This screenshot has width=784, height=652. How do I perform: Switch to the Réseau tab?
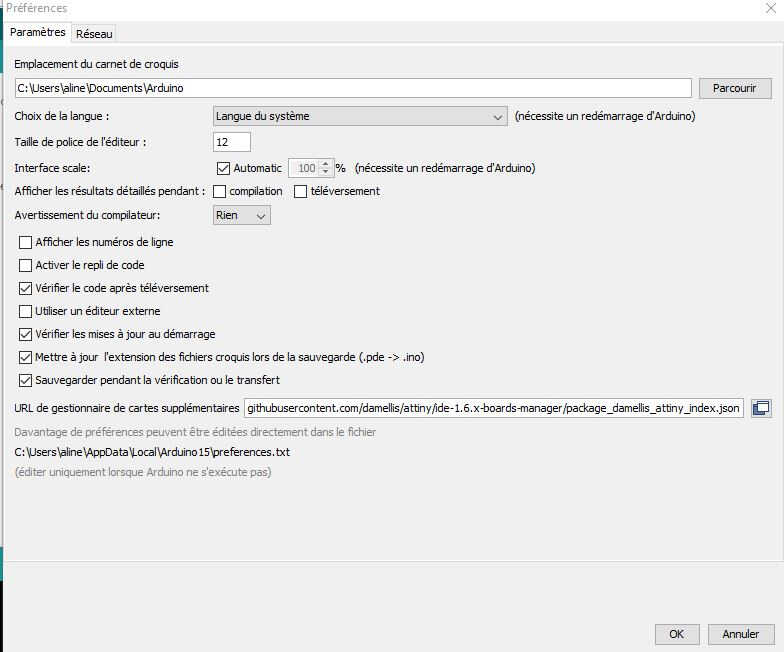pos(94,34)
